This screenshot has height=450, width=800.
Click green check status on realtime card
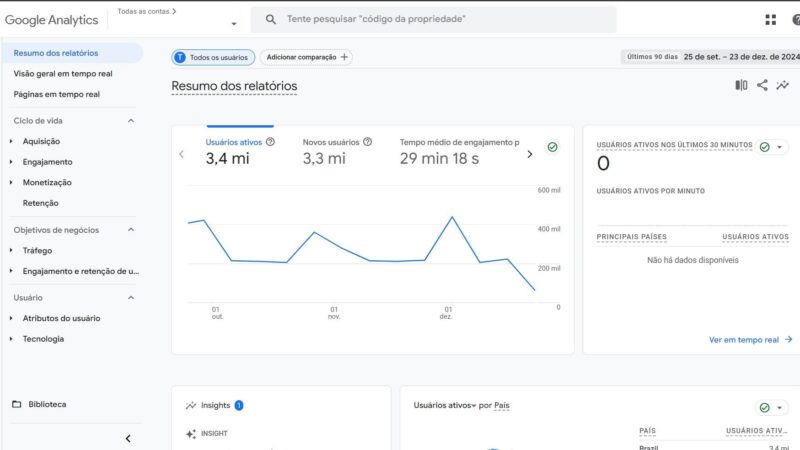pyautogui.click(x=764, y=147)
